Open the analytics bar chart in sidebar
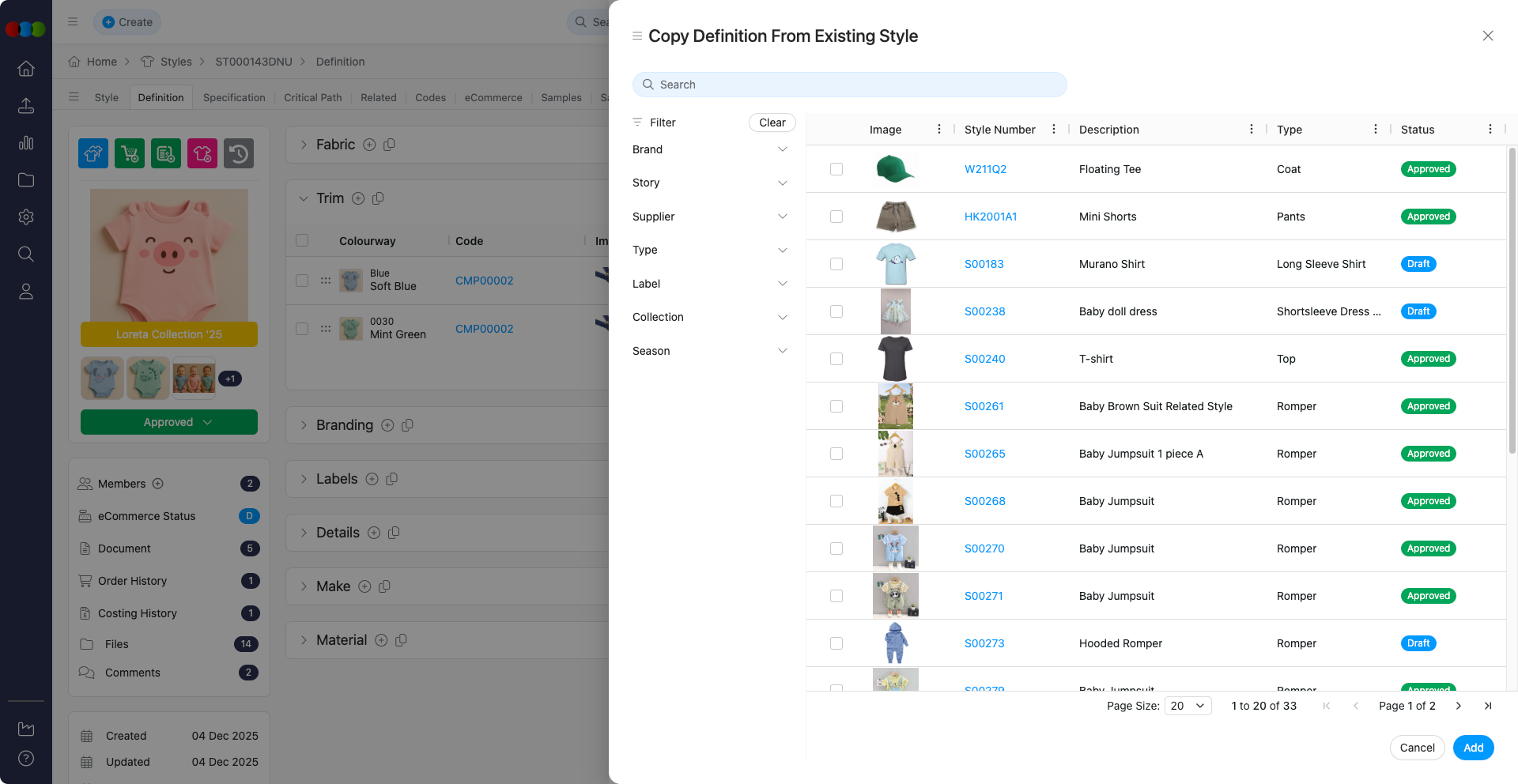 click(26, 143)
